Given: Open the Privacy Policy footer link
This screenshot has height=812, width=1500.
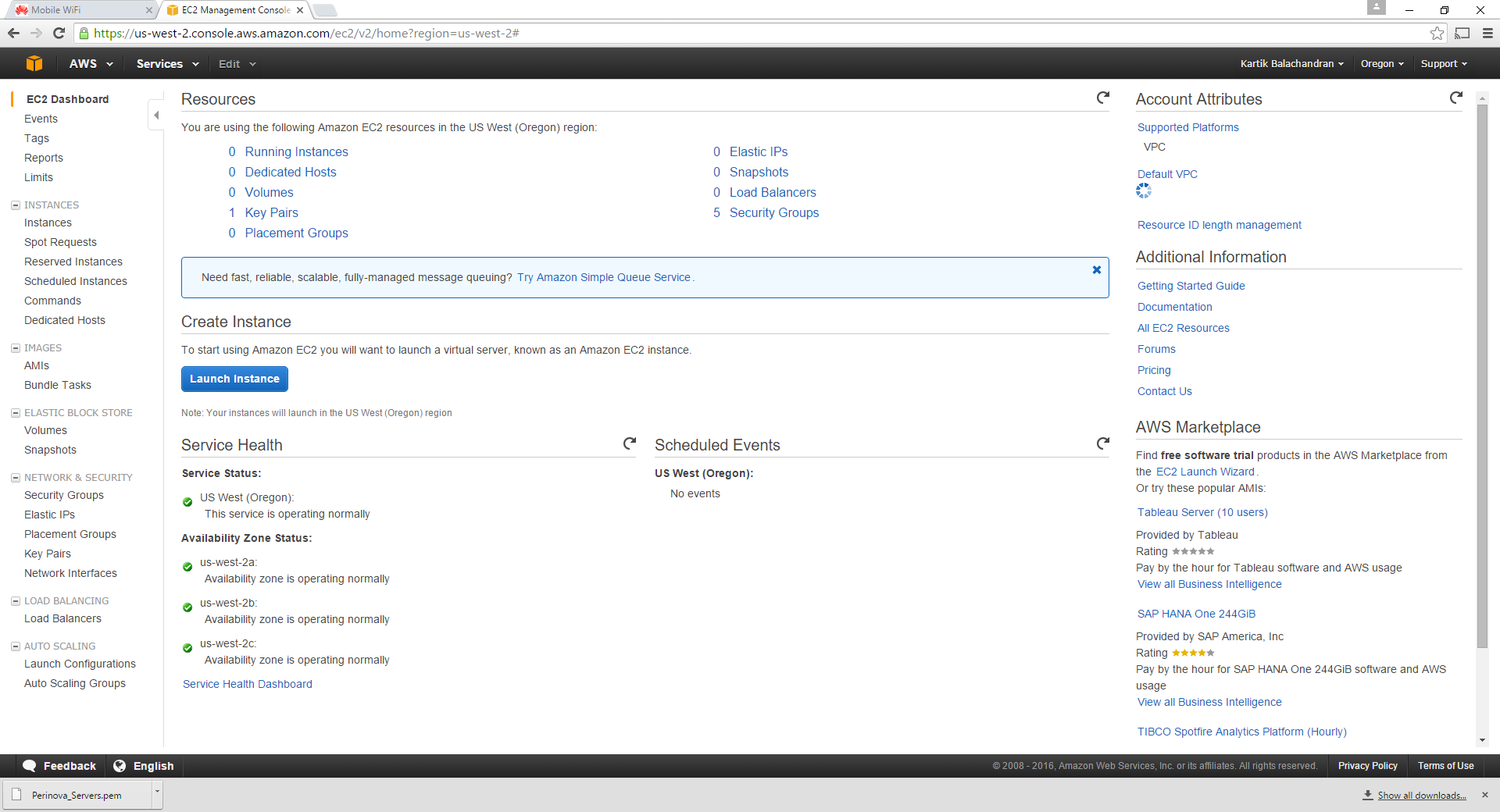Looking at the screenshot, I should click(1367, 766).
